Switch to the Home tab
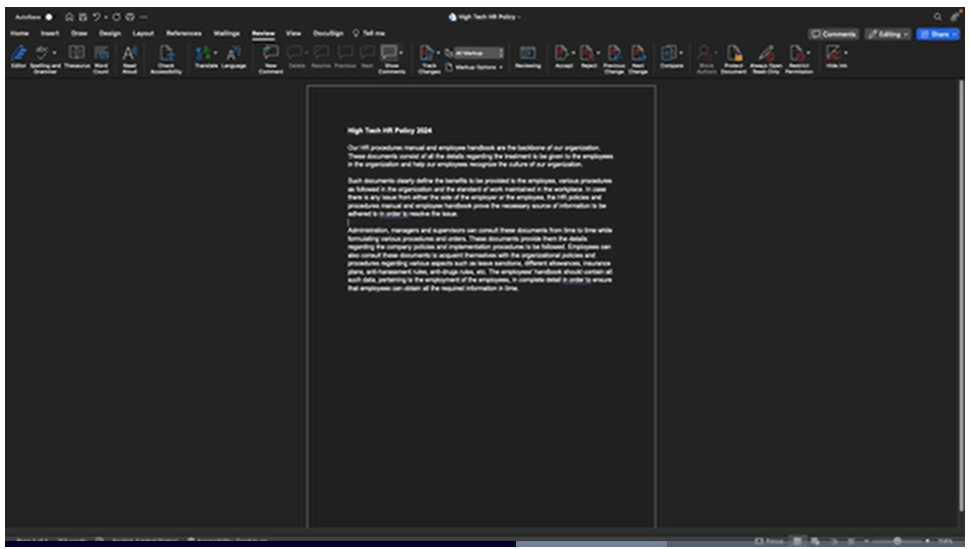This screenshot has height=549, width=970. coord(19,33)
